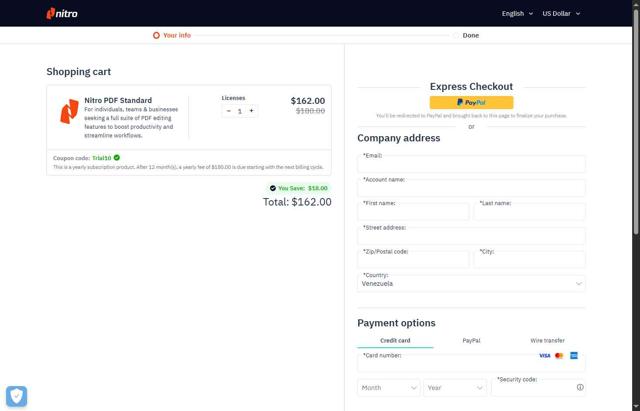Viewport: 640px width, 411px height.
Task: Click the Total: $162.00 text
Action: tap(297, 202)
